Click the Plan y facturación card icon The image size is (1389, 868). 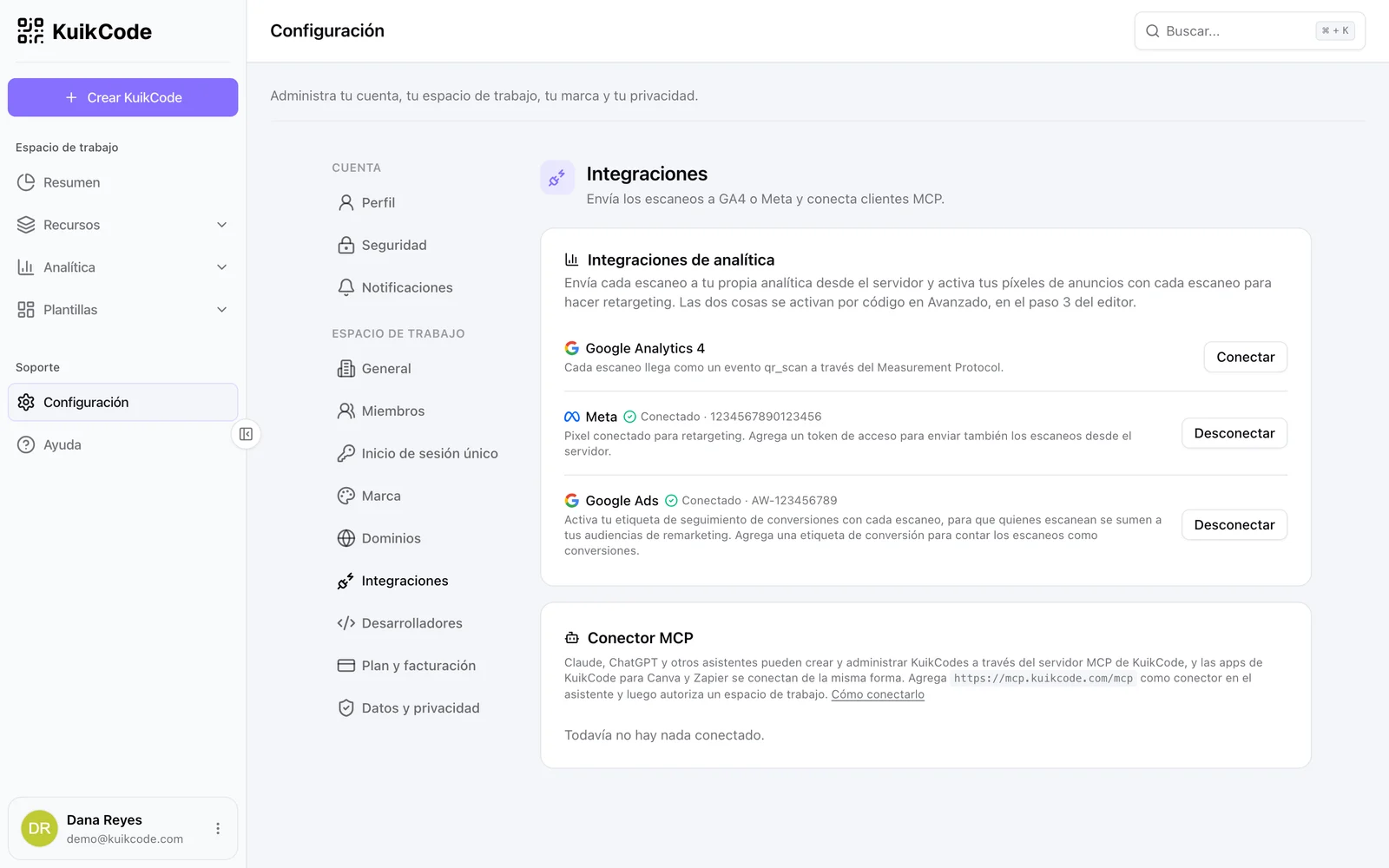(346, 666)
